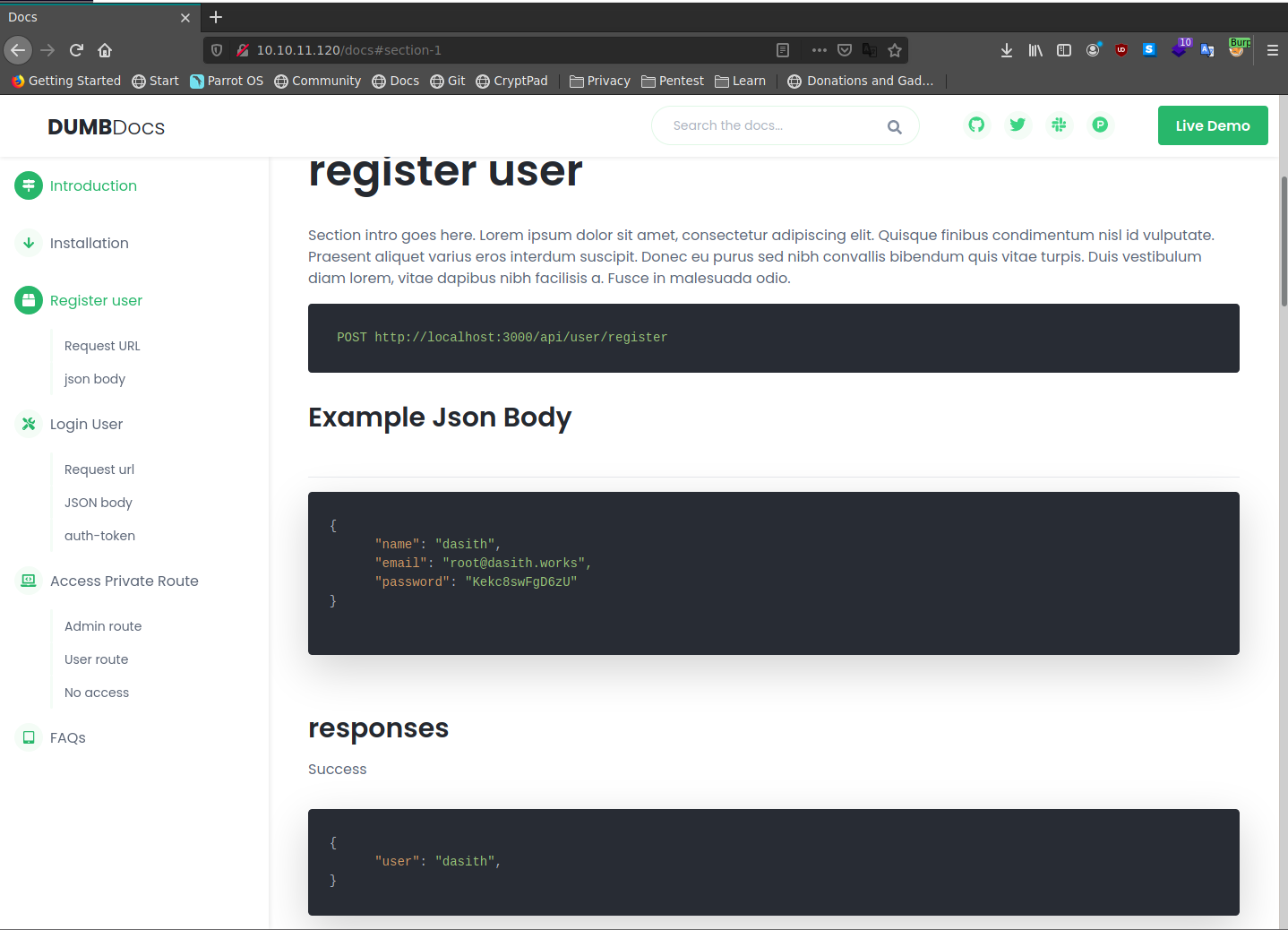Click the Search the docs field
The width and height of the screenshot is (1288, 930).
point(786,125)
